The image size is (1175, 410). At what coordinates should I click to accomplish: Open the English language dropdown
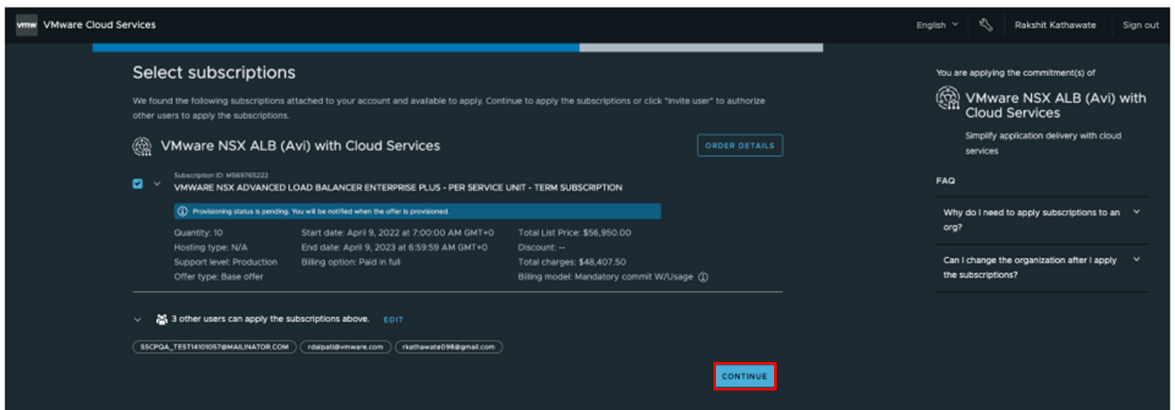(x=937, y=25)
